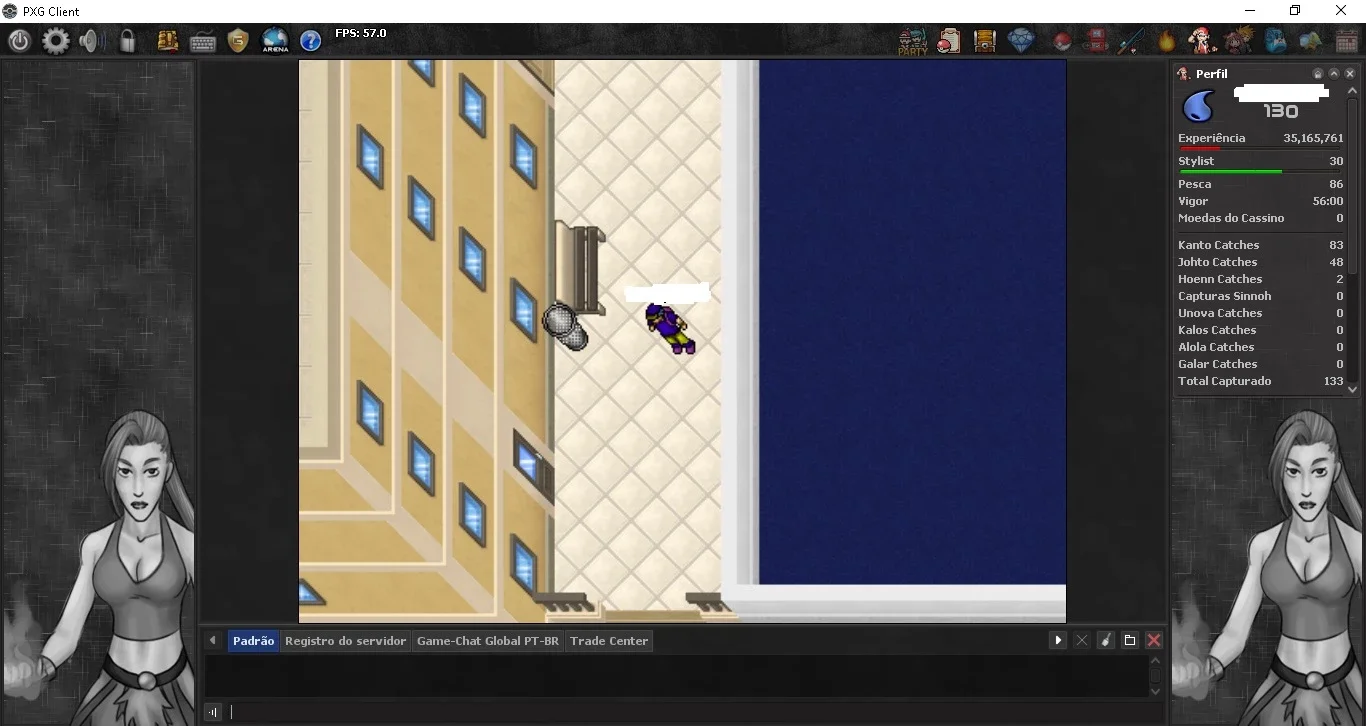Focus the chat message input field
1366x726 pixels.
click(x=695, y=712)
